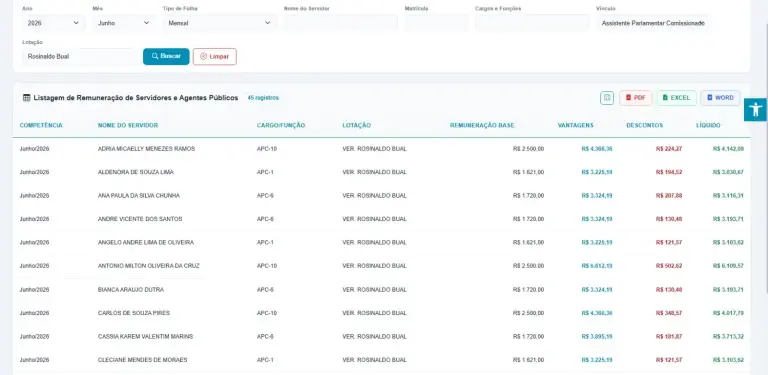Click the Líquido amount in ALDENORA DE SOUZA row
Viewport: 768px width, 375px height.
click(728, 172)
